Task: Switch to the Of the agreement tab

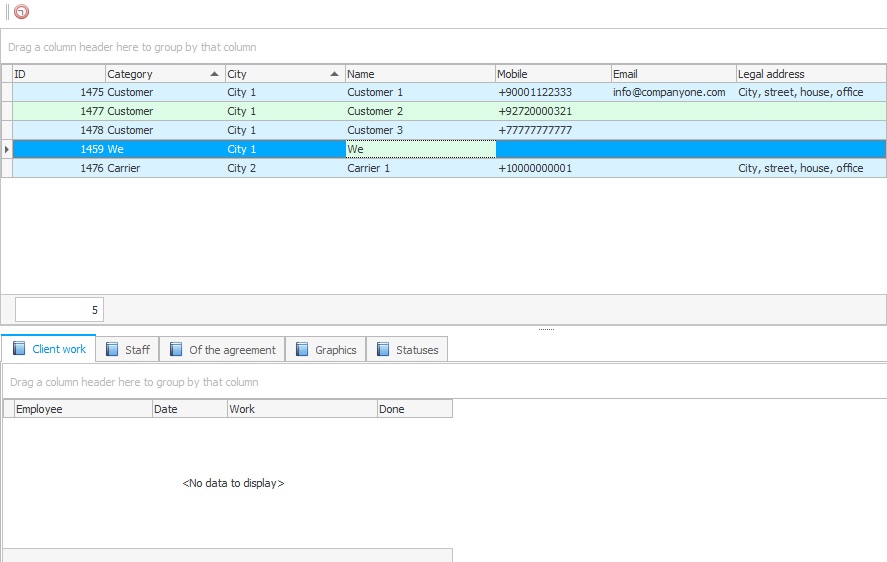Action: [x=222, y=349]
